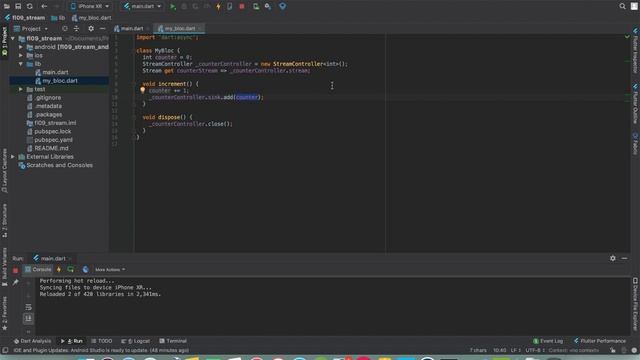Screen dimensions: 640x360
Task: Open the Terminal tool window
Action: (x=173, y=341)
